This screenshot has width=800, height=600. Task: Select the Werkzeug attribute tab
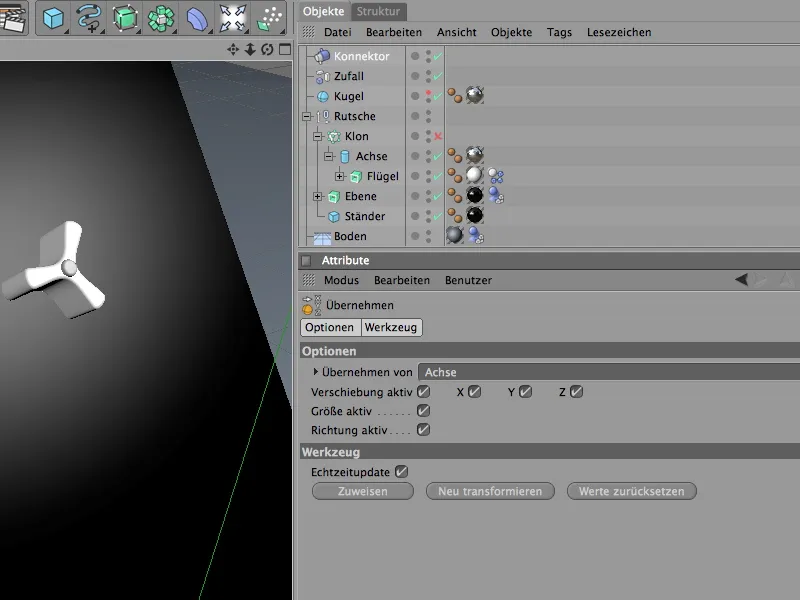[391, 327]
